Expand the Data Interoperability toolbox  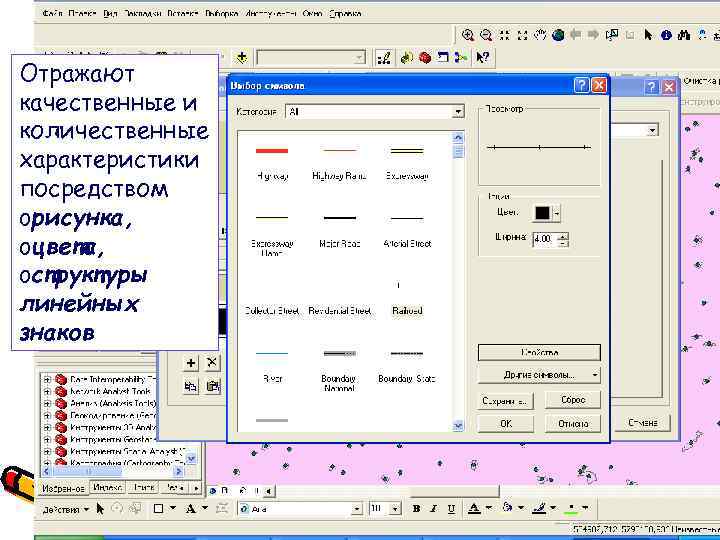(46, 380)
